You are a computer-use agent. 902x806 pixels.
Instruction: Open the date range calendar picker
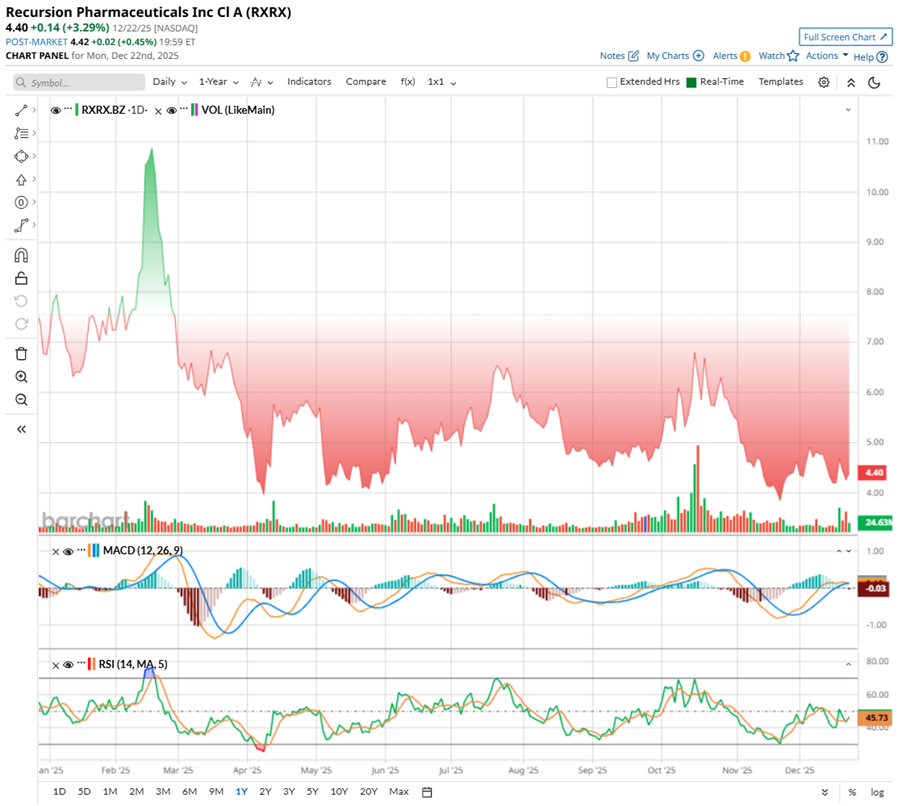(x=427, y=792)
